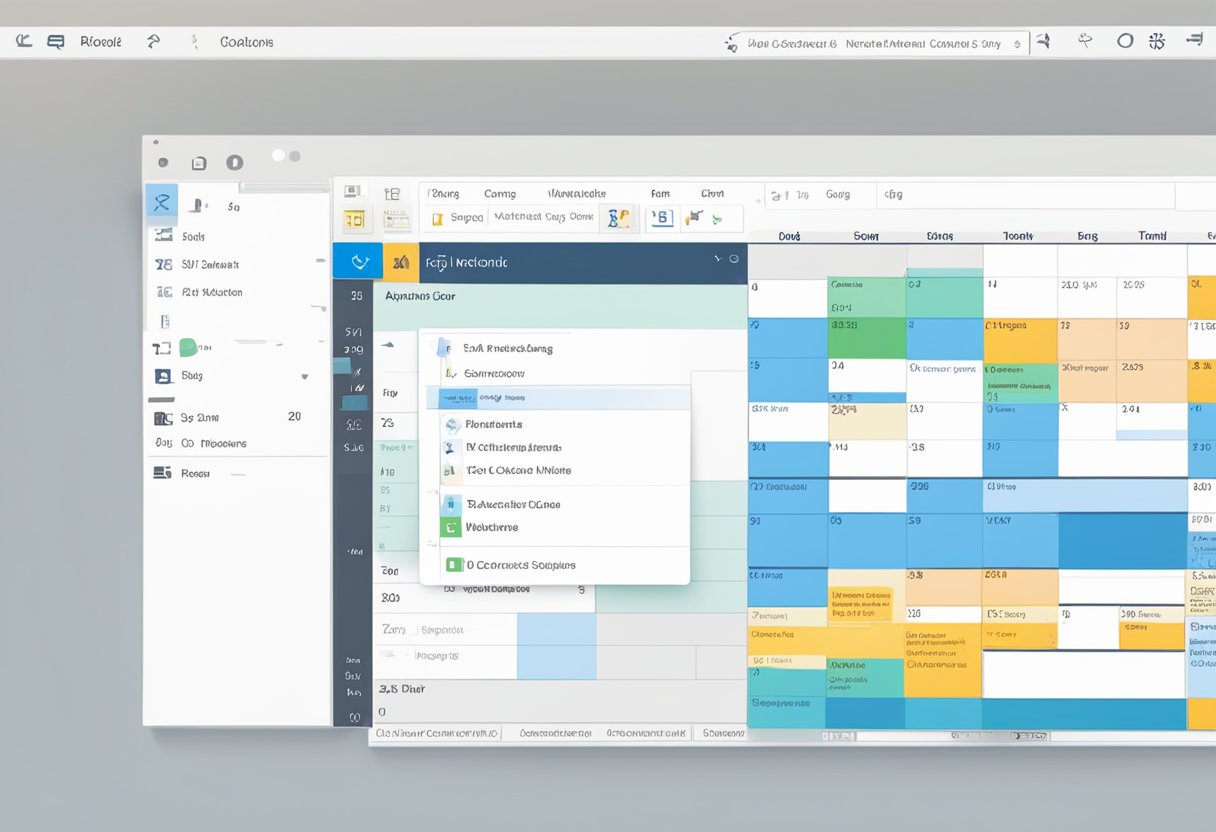Toggle the green pill switch in the sidebar
This screenshot has height=832, width=1216.
pos(188,348)
